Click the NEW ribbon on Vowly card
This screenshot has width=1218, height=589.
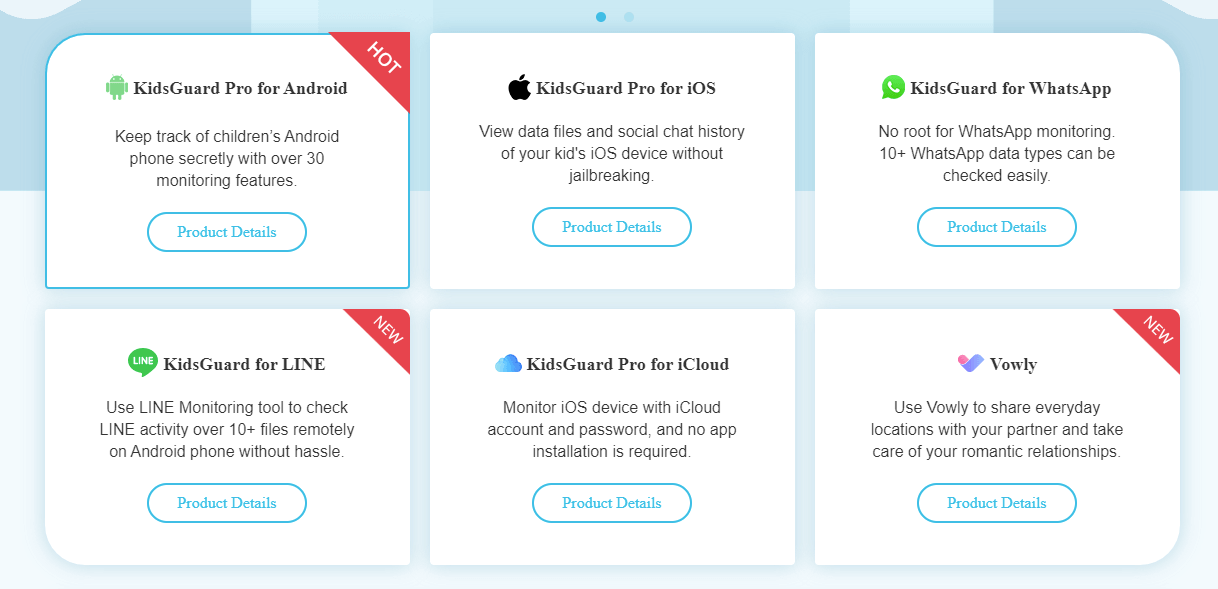(1153, 335)
